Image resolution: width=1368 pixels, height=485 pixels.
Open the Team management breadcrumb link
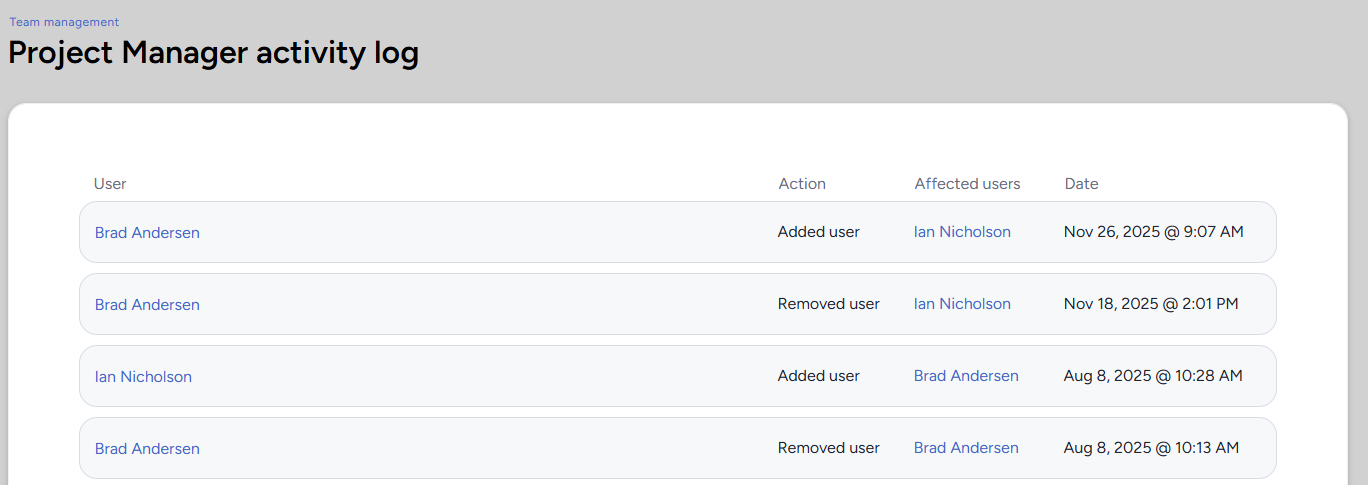(64, 21)
